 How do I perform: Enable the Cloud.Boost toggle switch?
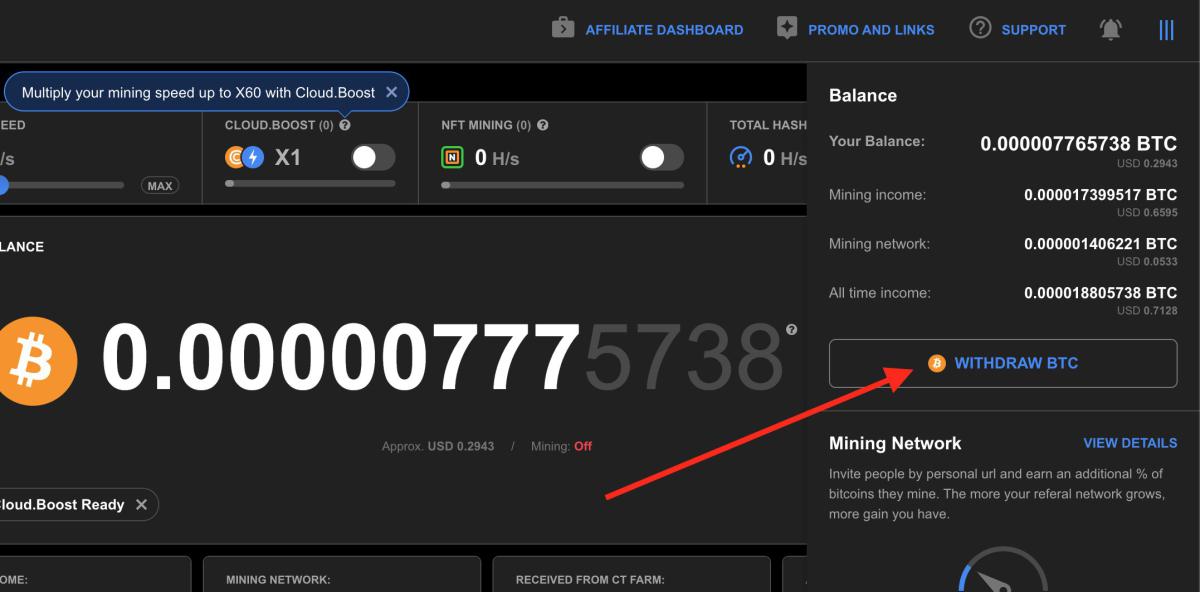[x=373, y=157]
